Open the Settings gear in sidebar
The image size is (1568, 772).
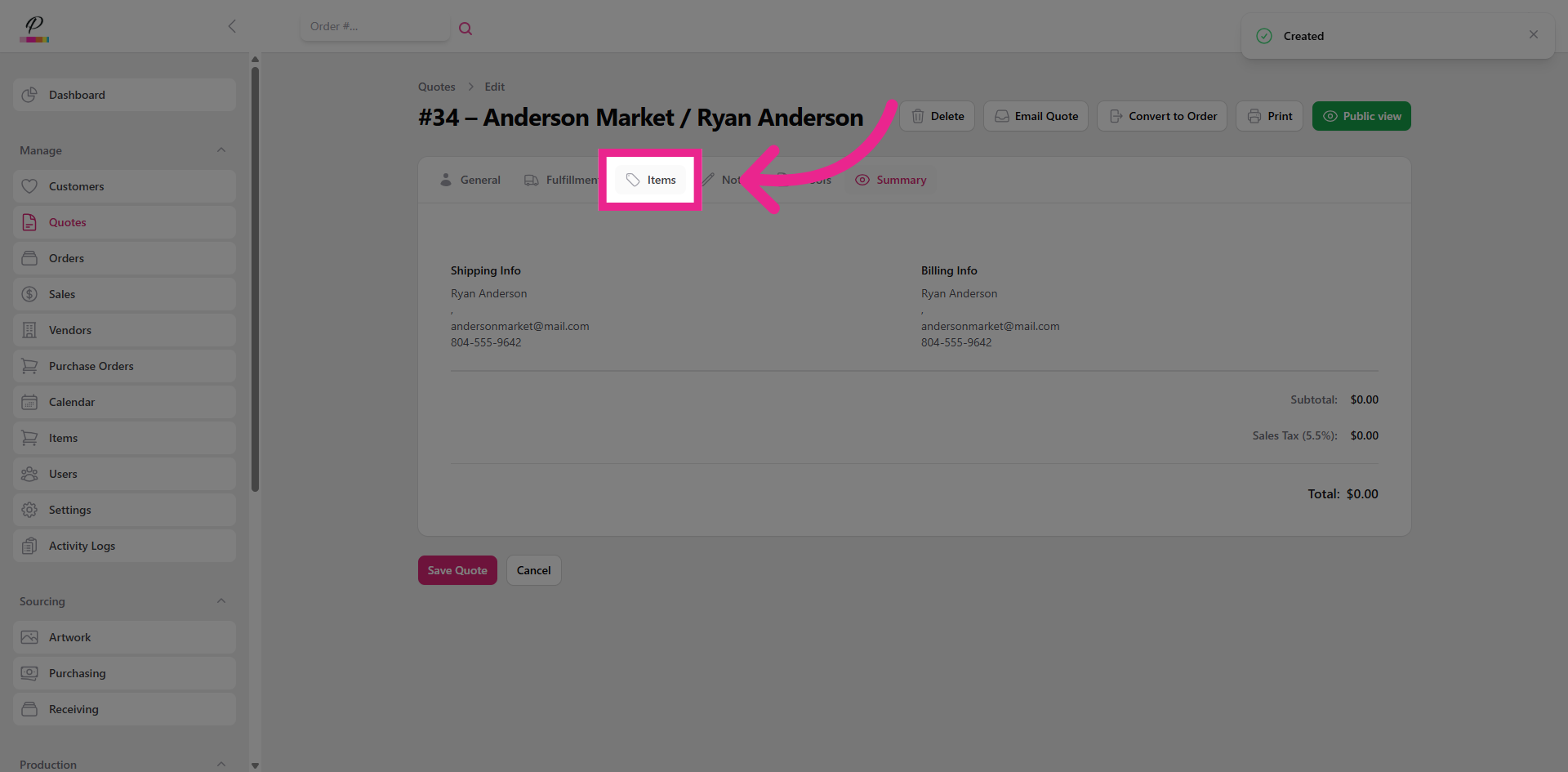30,510
